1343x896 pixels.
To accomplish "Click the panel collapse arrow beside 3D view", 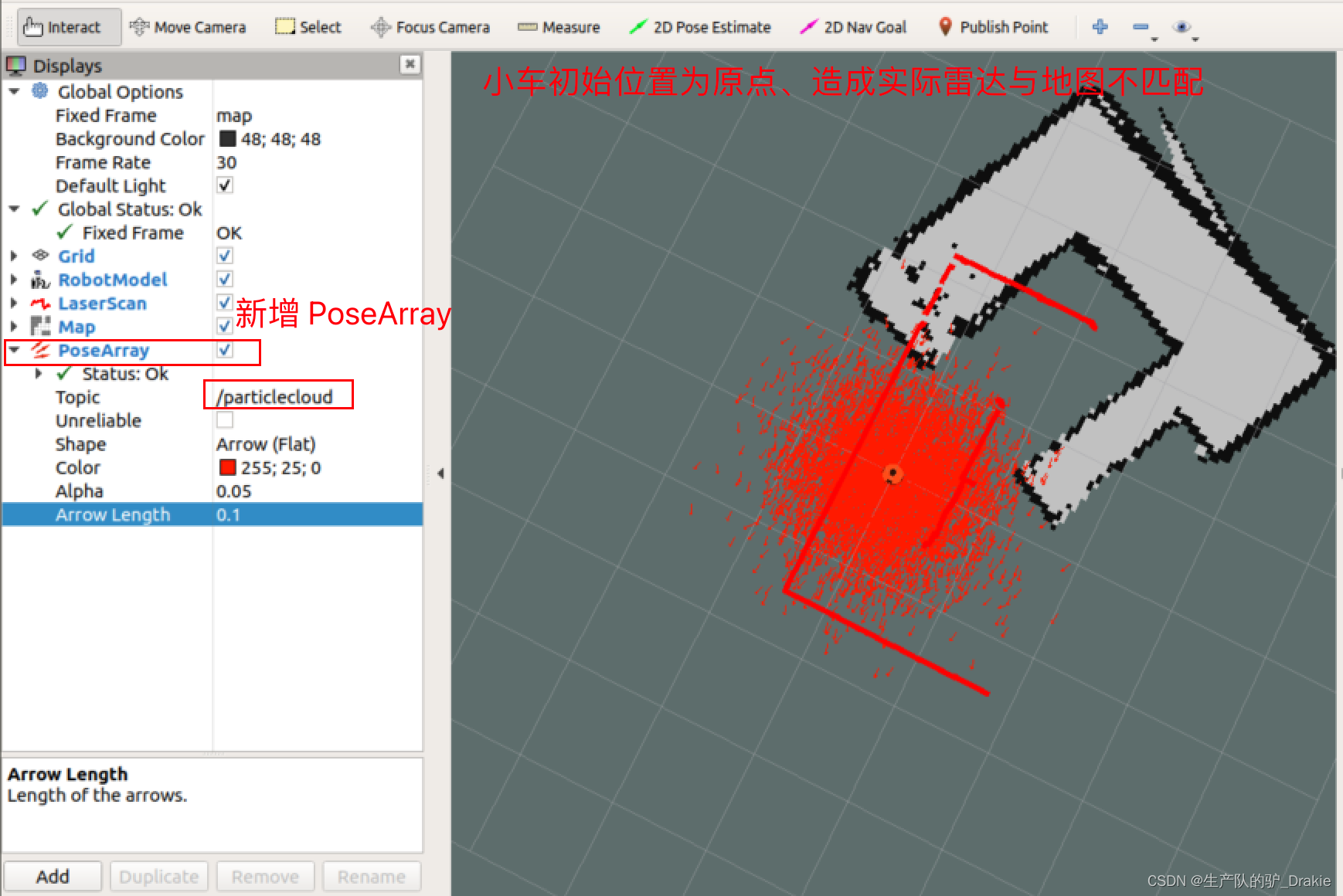I will pyautogui.click(x=440, y=473).
